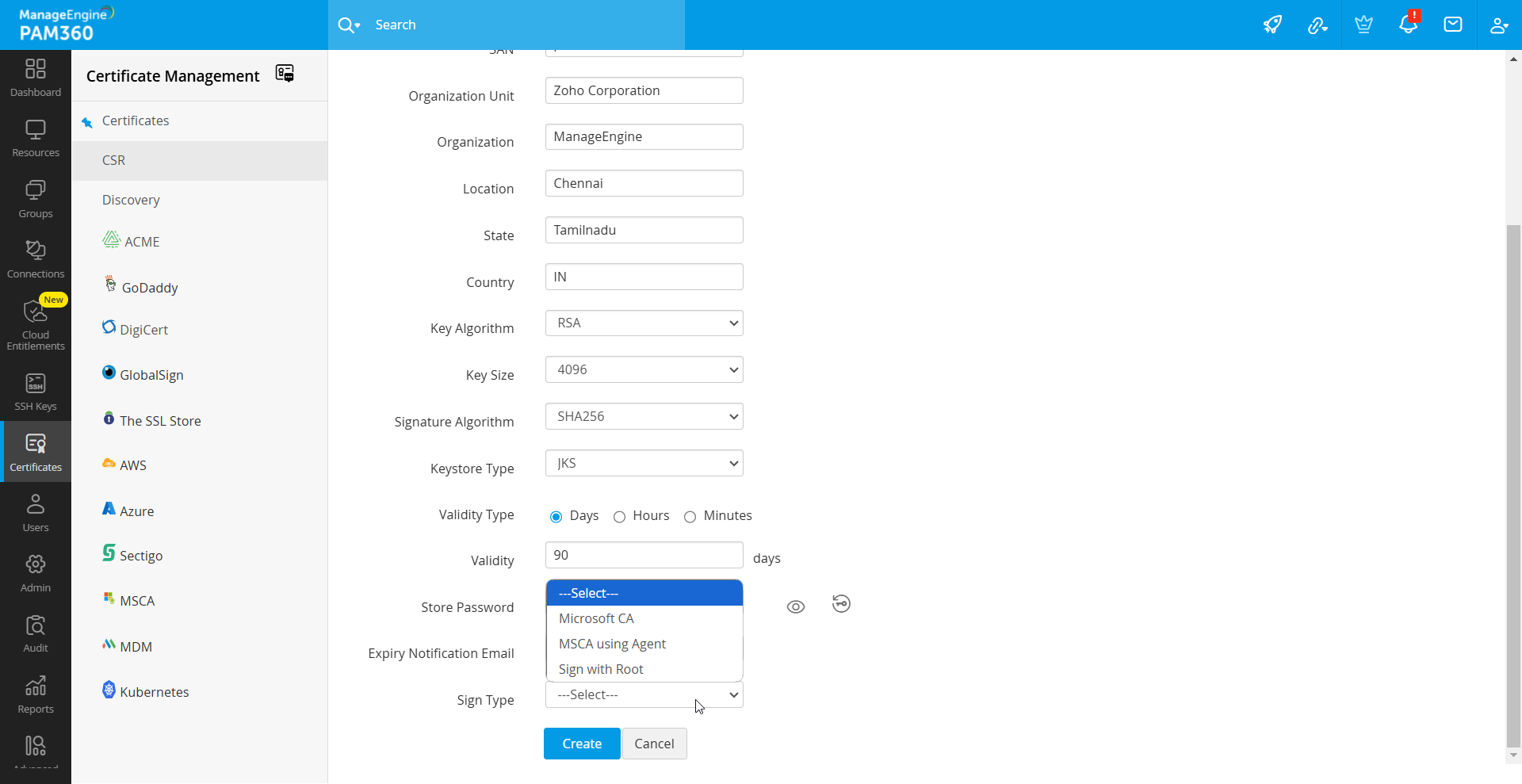Click the Cancel button
The width and height of the screenshot is (1522, 784).
[655, 744]
